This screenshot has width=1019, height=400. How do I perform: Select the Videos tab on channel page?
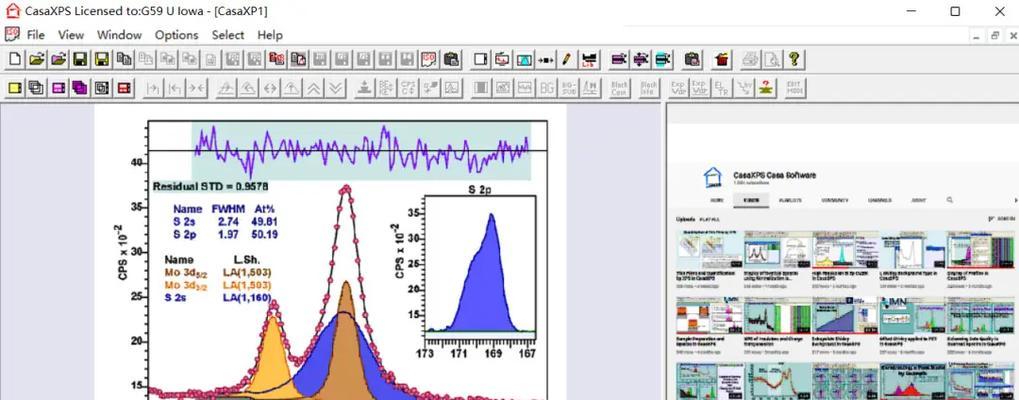751,201
